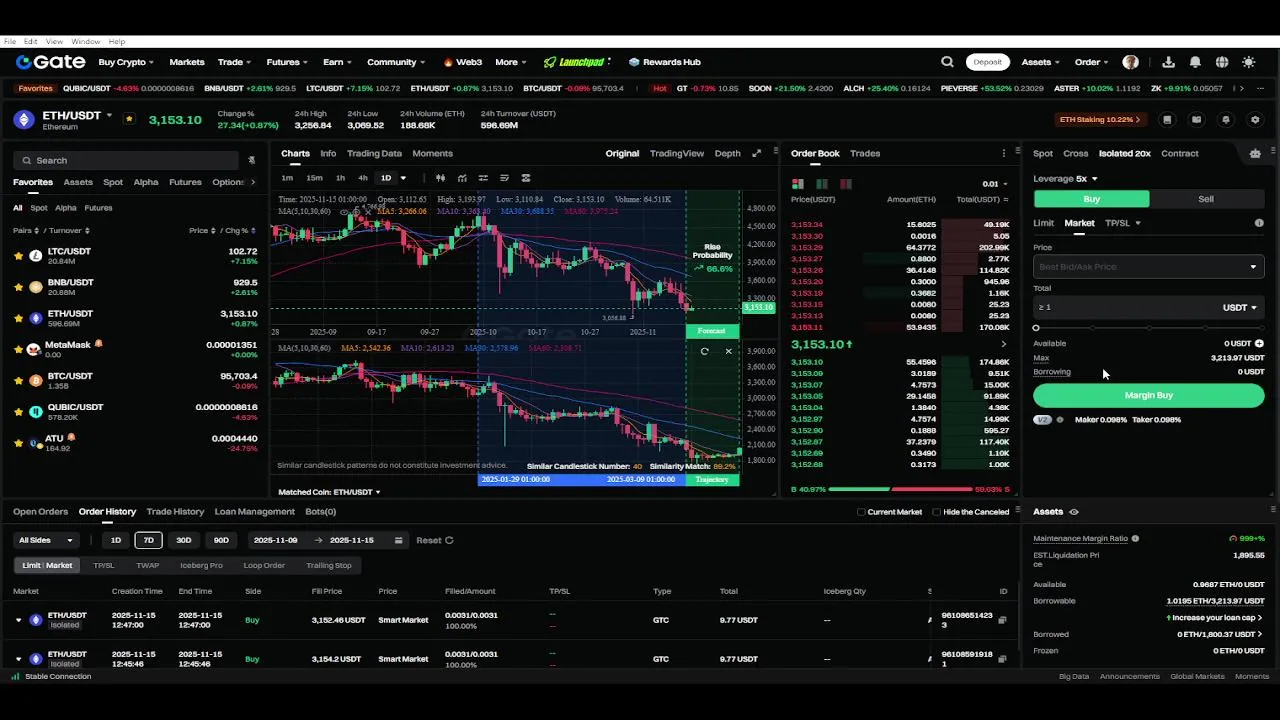Open the Loan Management tab
The height and width of the screenshot is (720, 1280).
(x=255, y=512)
